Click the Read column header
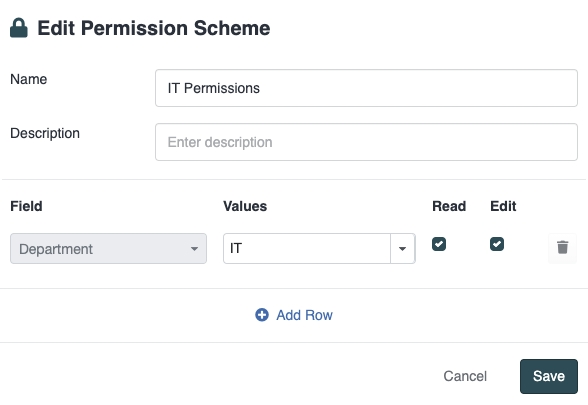This screenshot has height=405, width=588. (449, 206)
